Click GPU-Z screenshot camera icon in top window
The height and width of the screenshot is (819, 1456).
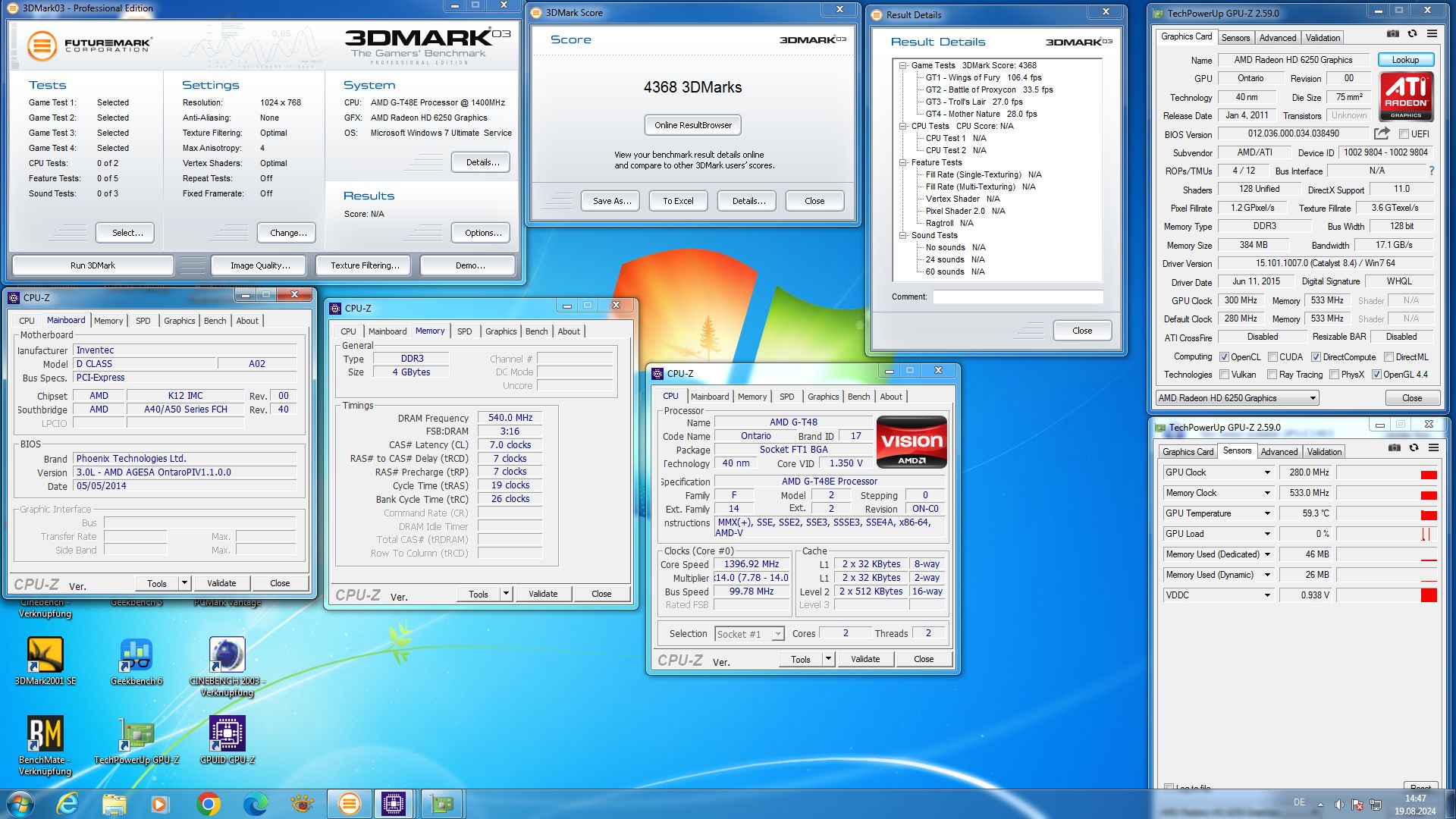pyautogui.click(x=1393, y=34)
